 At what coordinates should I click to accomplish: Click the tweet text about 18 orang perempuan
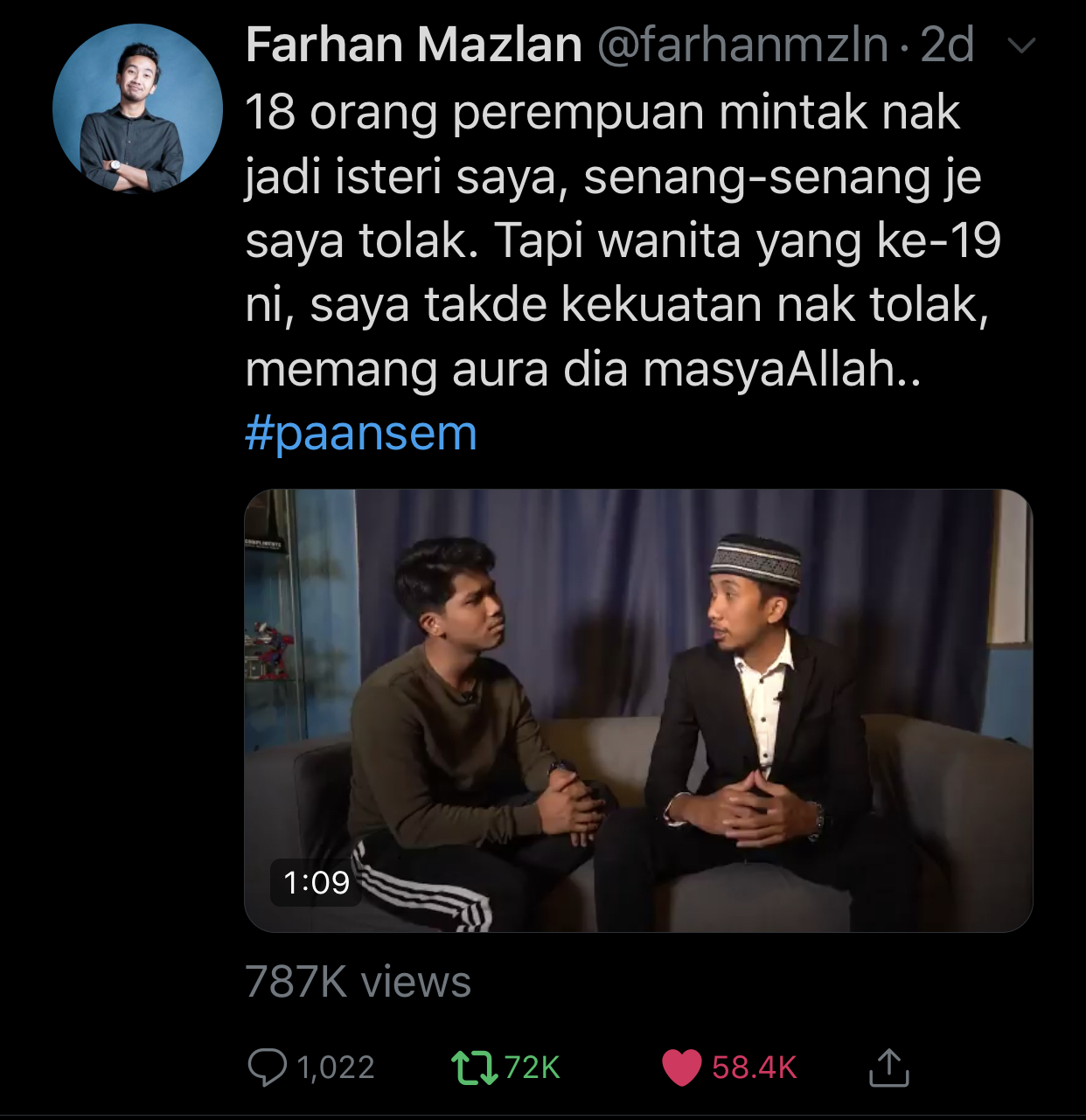[623, 240]
